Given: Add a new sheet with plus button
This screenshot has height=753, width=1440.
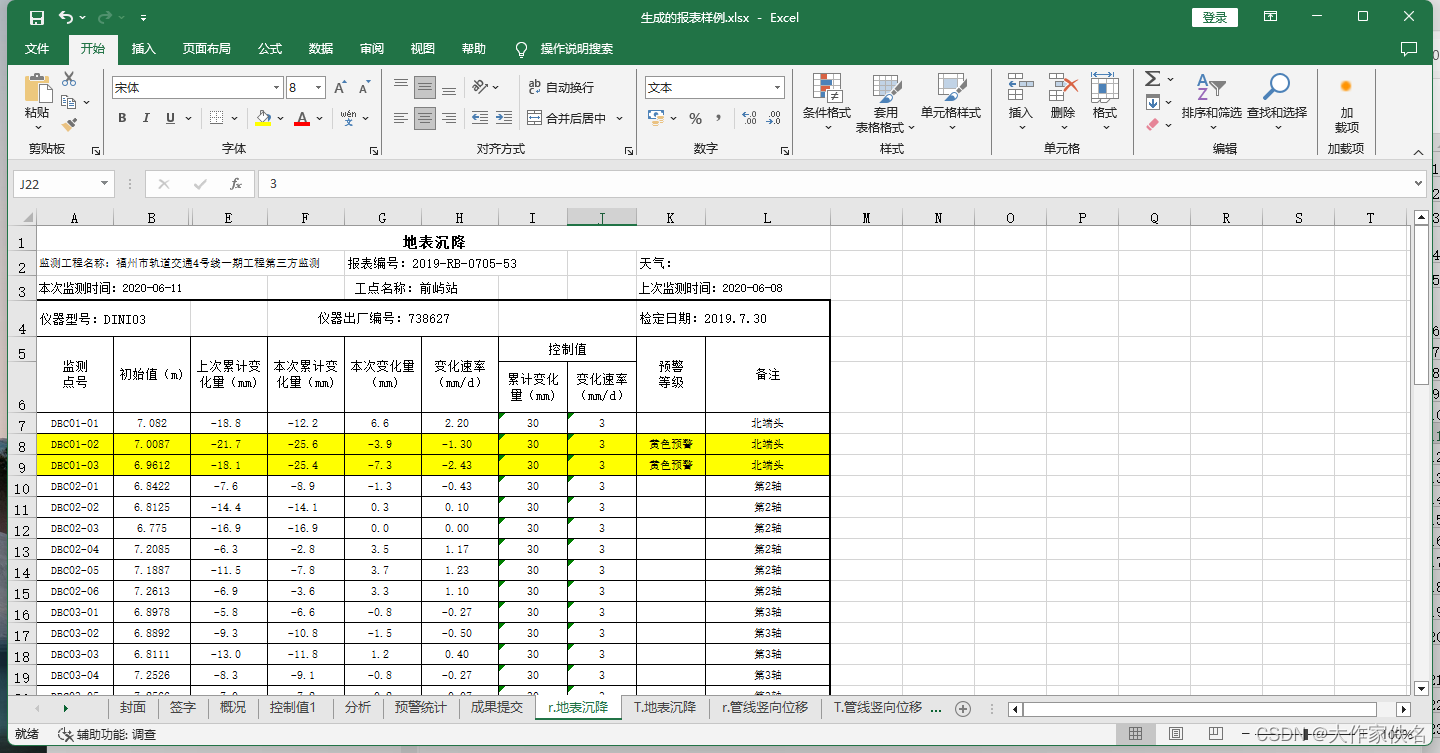Looking at the screenshot, I should (x=963, y=708).
